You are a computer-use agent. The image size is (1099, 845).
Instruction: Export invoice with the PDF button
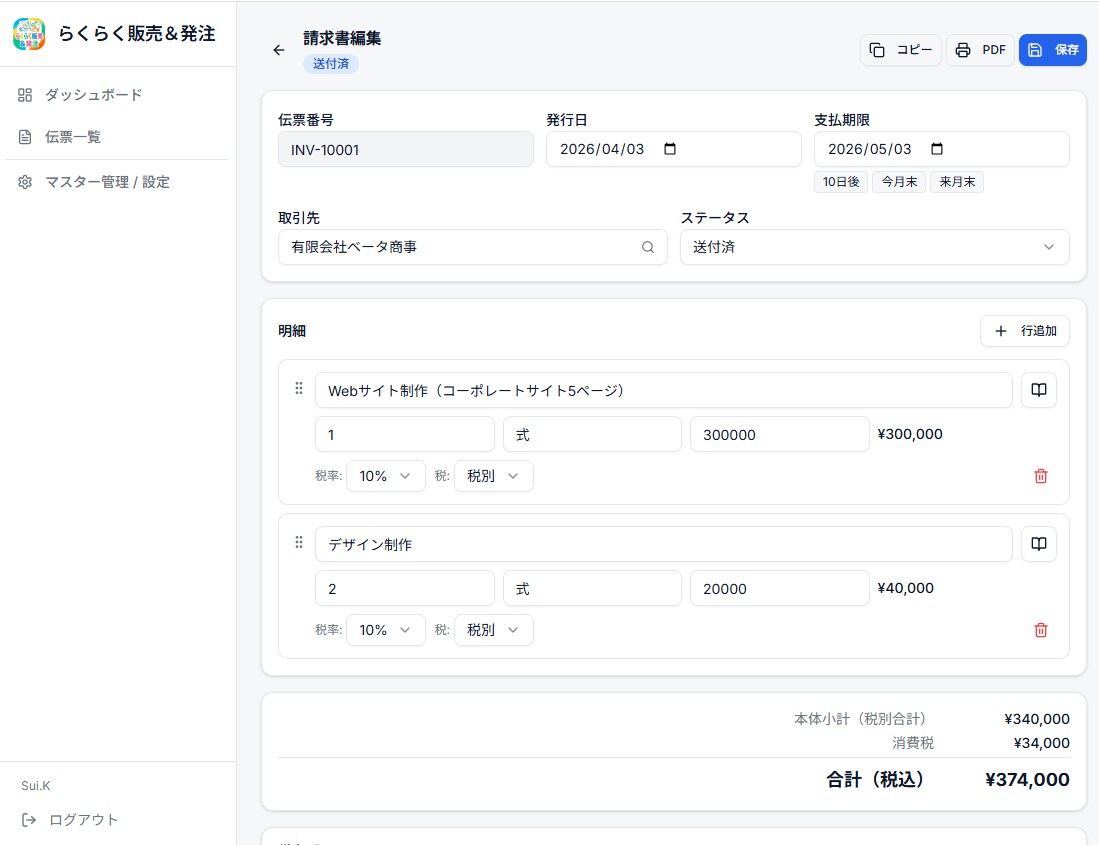click(981, 50)
